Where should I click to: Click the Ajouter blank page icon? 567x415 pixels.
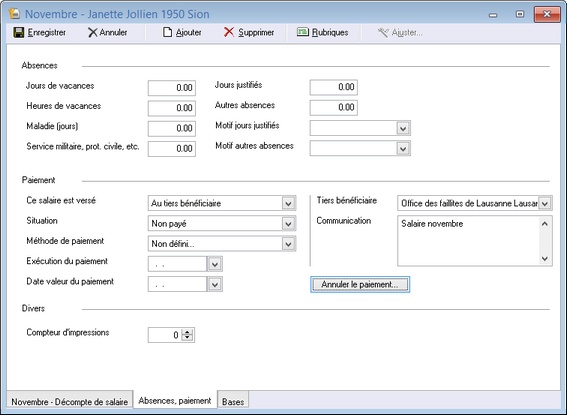click(167, 33)
